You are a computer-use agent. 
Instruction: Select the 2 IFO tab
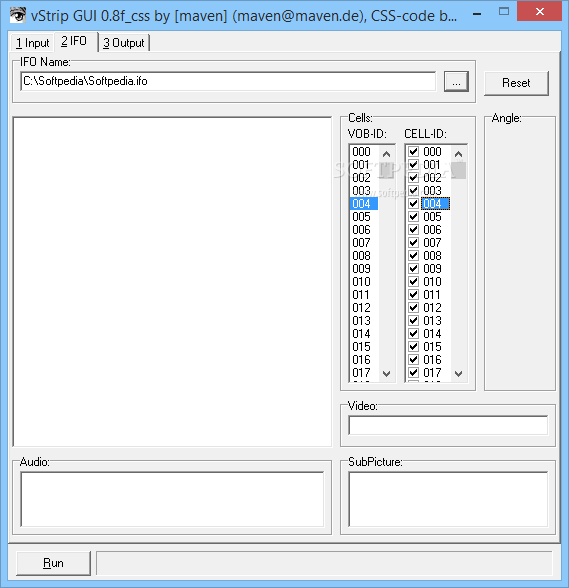[x=75, y=41]
